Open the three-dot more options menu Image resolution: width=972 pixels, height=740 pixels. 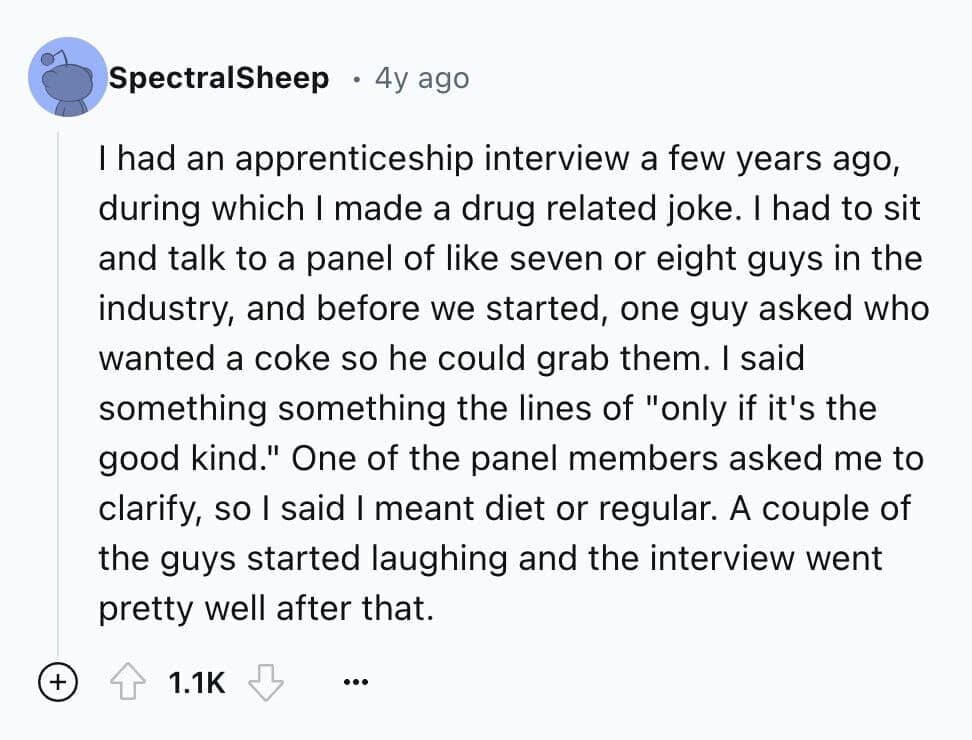point(355,684)
